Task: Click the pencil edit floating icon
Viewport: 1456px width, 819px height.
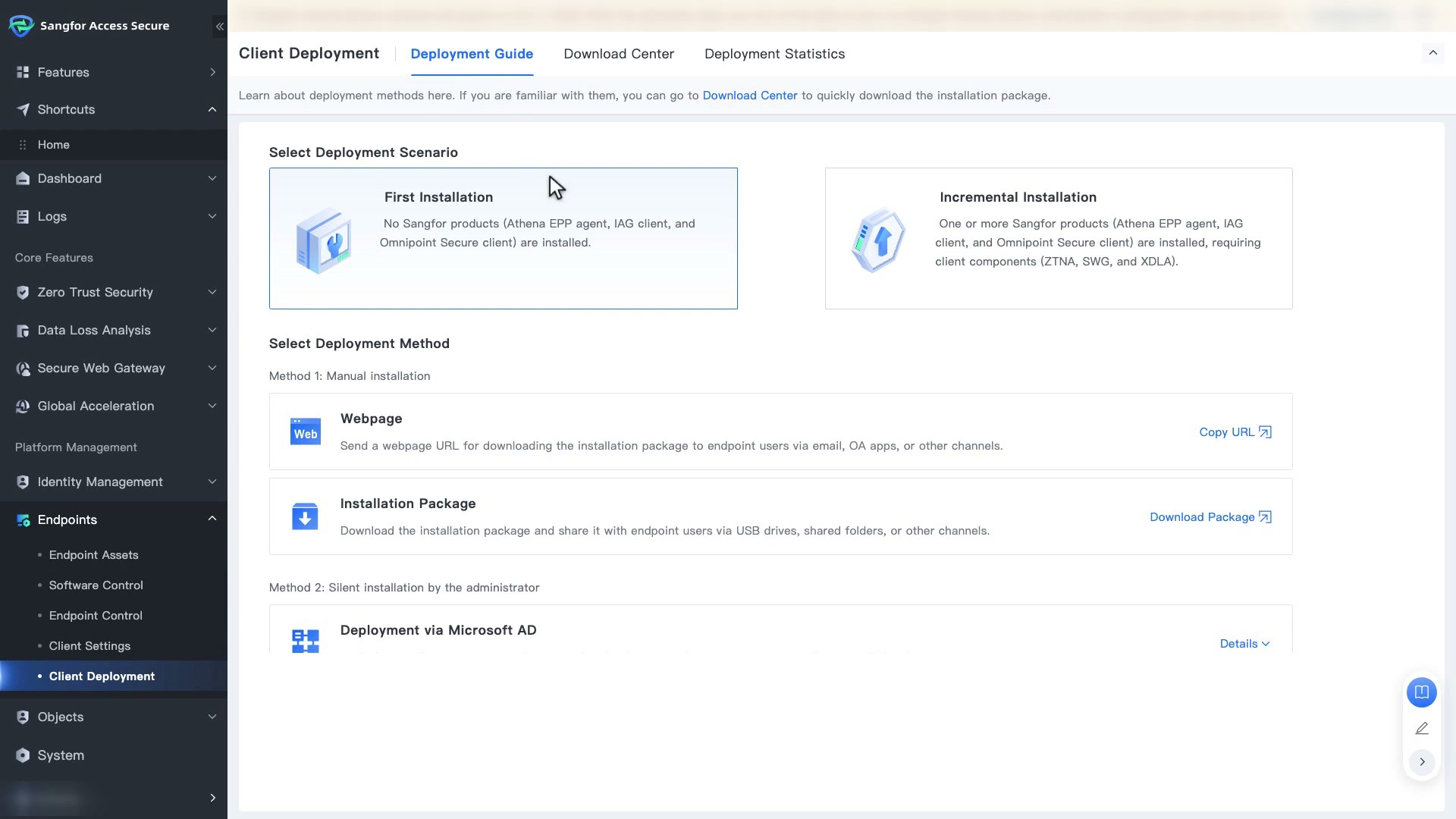Action: 1422,728
